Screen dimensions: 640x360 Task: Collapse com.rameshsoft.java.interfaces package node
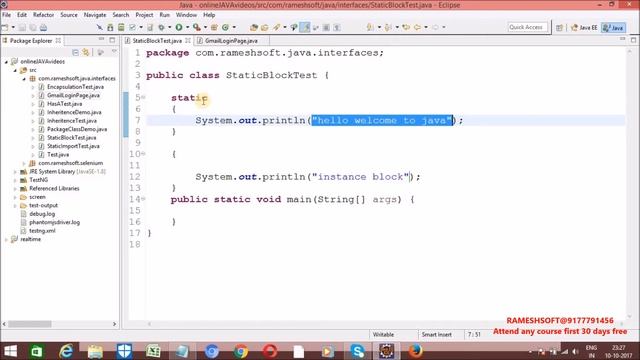(x=24, y=79)
